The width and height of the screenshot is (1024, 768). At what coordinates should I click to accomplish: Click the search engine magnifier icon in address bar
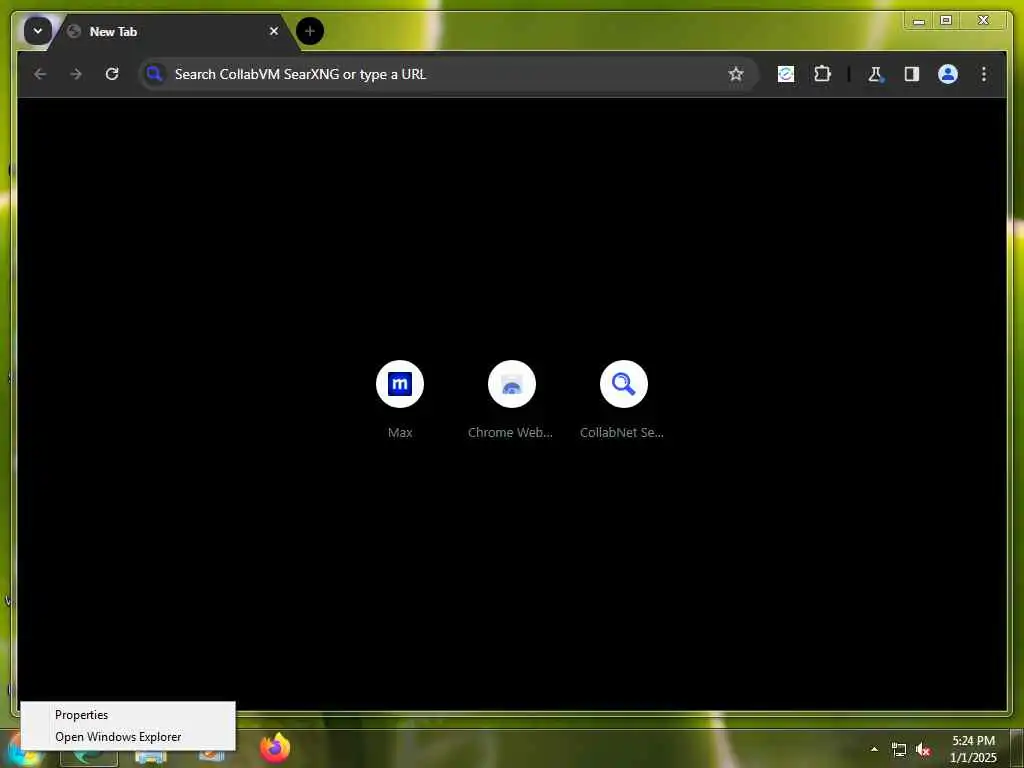[154, 74]
